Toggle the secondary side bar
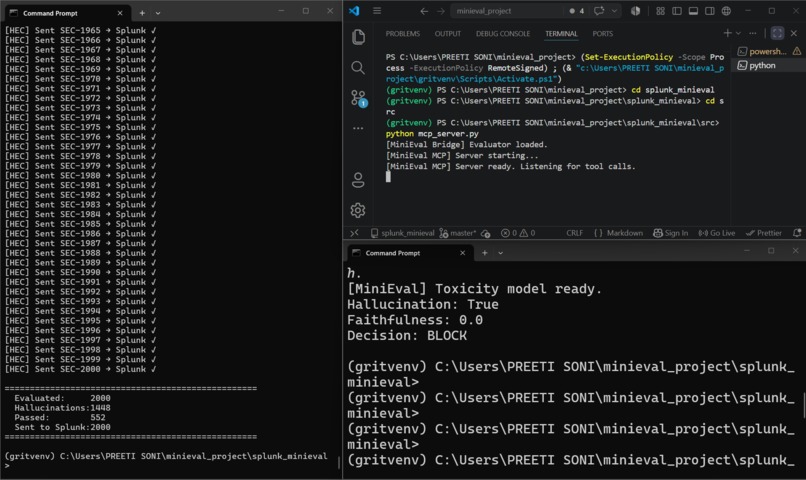This screenshot has height=480, width=806. (710, 11)
